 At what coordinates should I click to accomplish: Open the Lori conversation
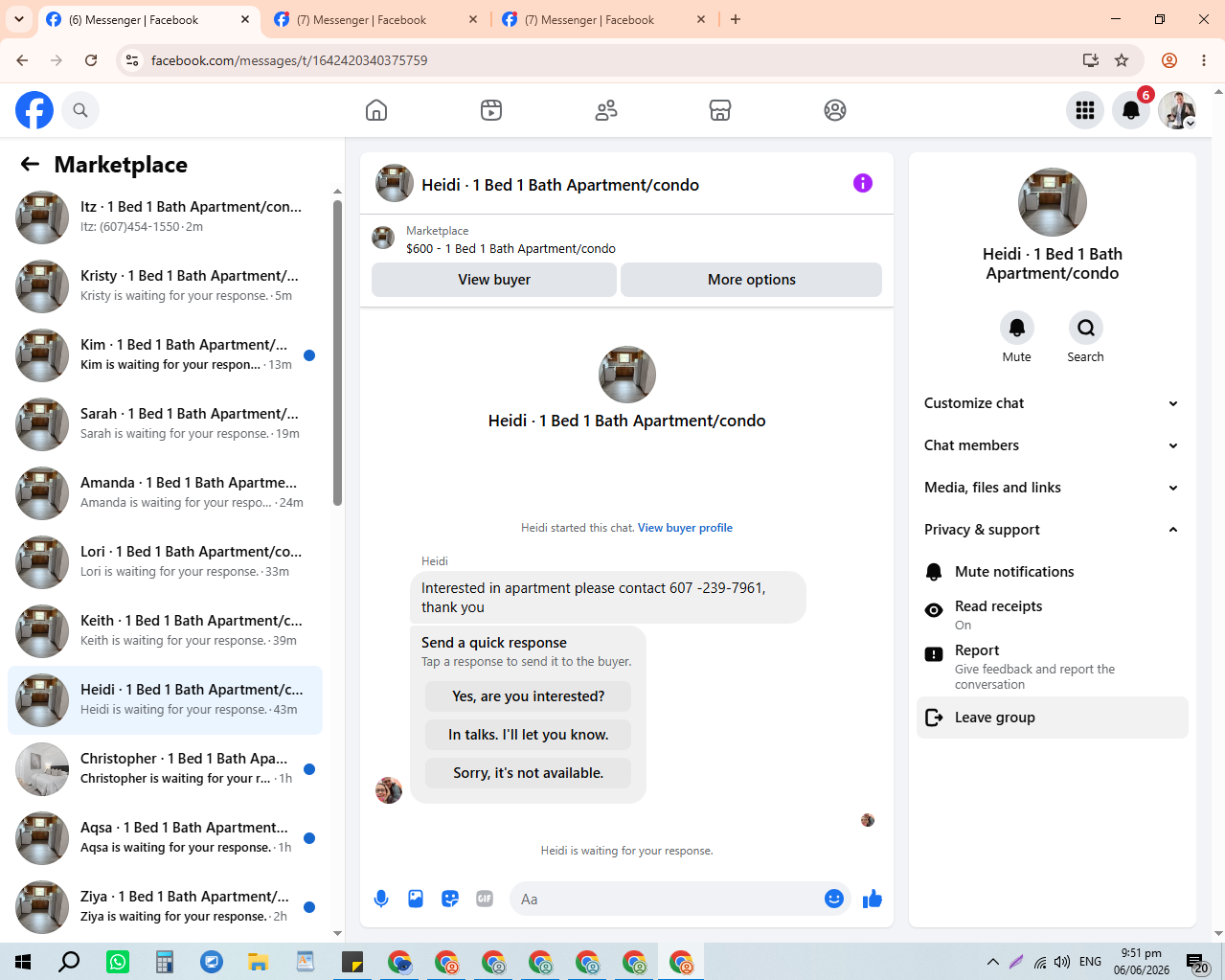(x=165, y=562)
